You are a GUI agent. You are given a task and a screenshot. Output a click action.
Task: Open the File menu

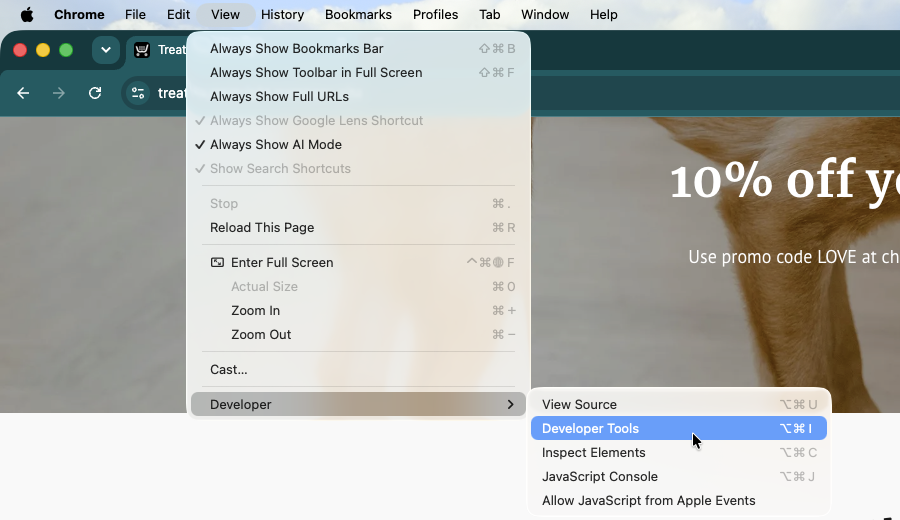tap(135, 14)
